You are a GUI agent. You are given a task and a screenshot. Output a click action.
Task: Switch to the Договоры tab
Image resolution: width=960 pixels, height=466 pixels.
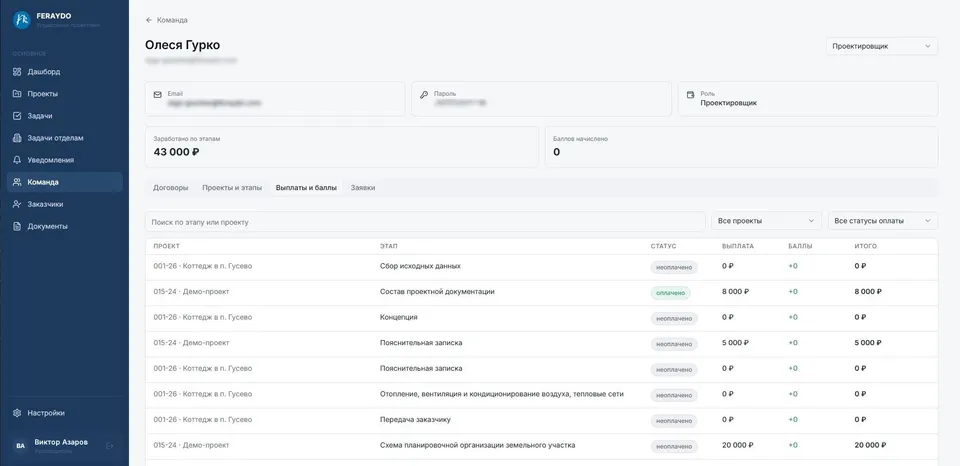click(170, 188)
